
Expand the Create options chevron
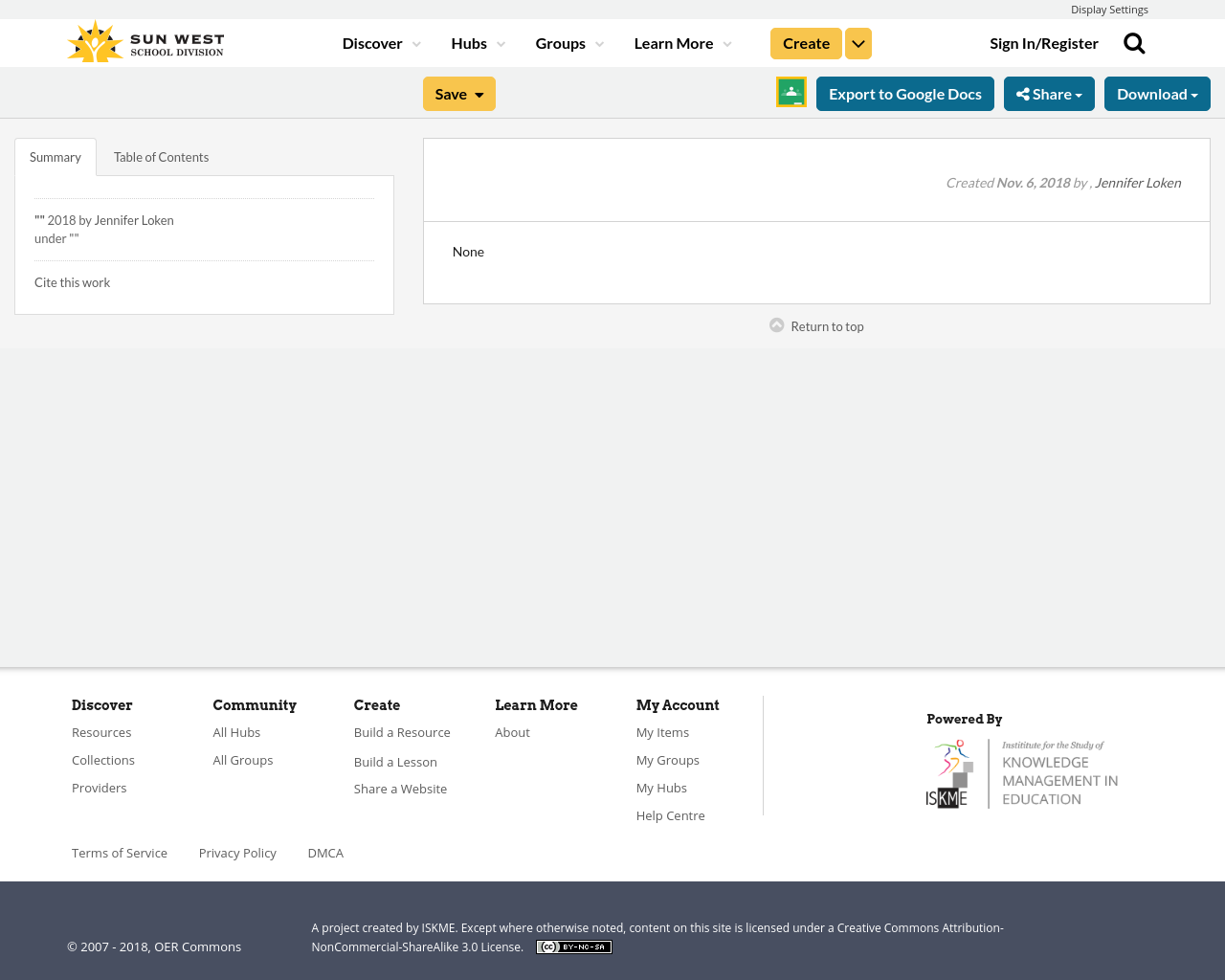857,41
